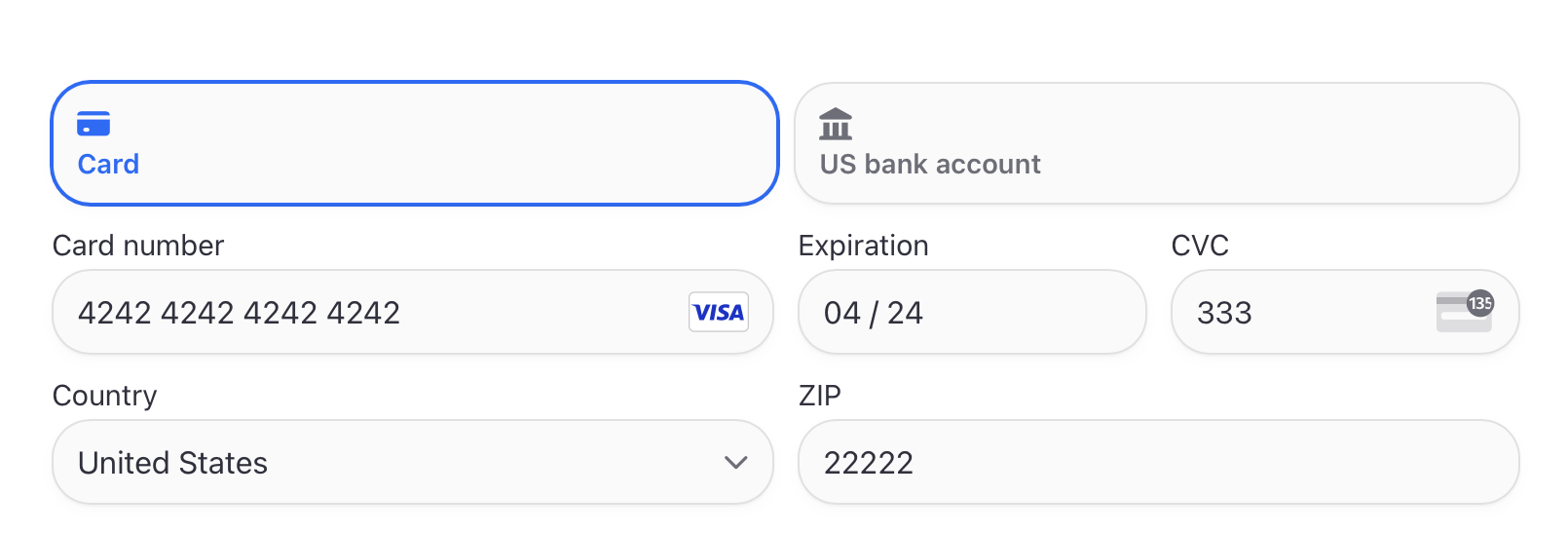Focus the Card number field
This screenshot has width=1568, height=534.
point(413,312)
